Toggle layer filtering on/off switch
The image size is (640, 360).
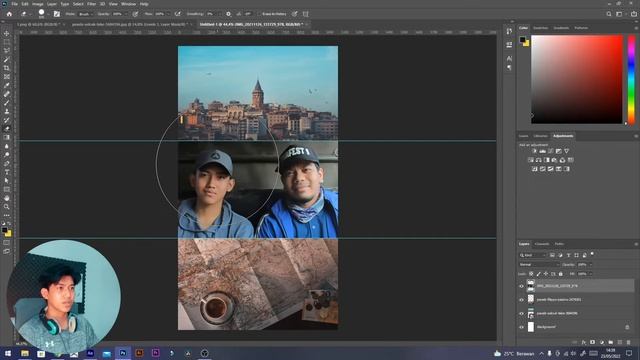592,254
